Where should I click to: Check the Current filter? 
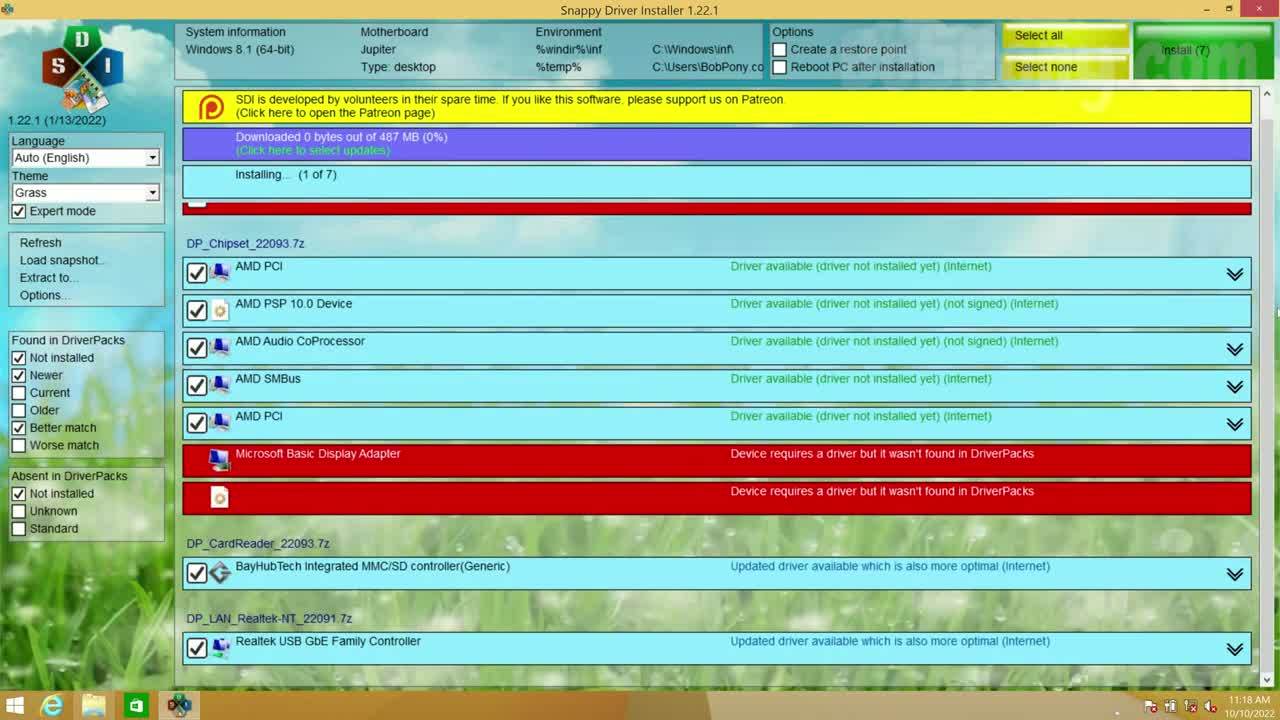[19, 393]
